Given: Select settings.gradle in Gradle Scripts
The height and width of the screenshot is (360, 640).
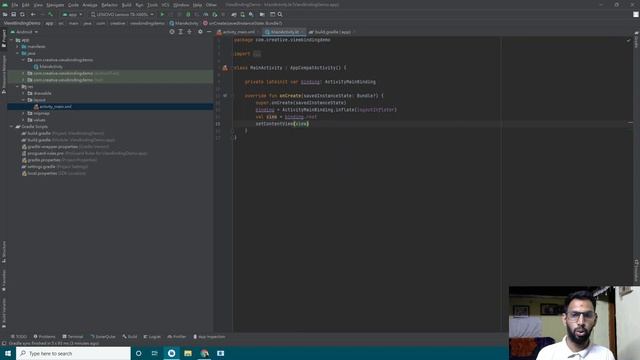Looking at the screenshot, I should [55, 167].
